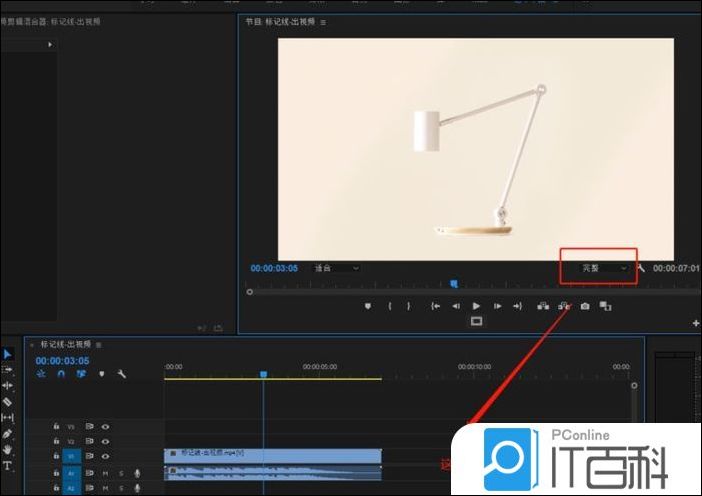Mute the A1 audio track

click(x=105, y=473)
